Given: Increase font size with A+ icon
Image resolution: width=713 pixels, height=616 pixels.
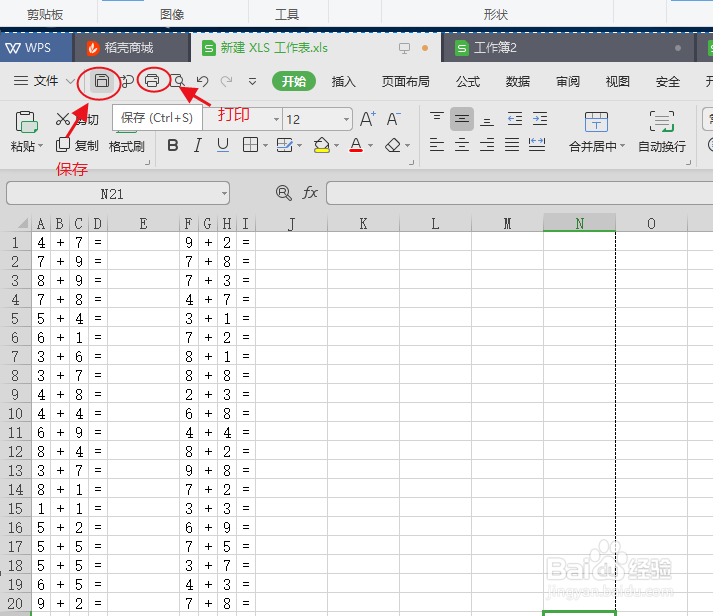Looking at the screenshot, I should [x=367, y=119].
